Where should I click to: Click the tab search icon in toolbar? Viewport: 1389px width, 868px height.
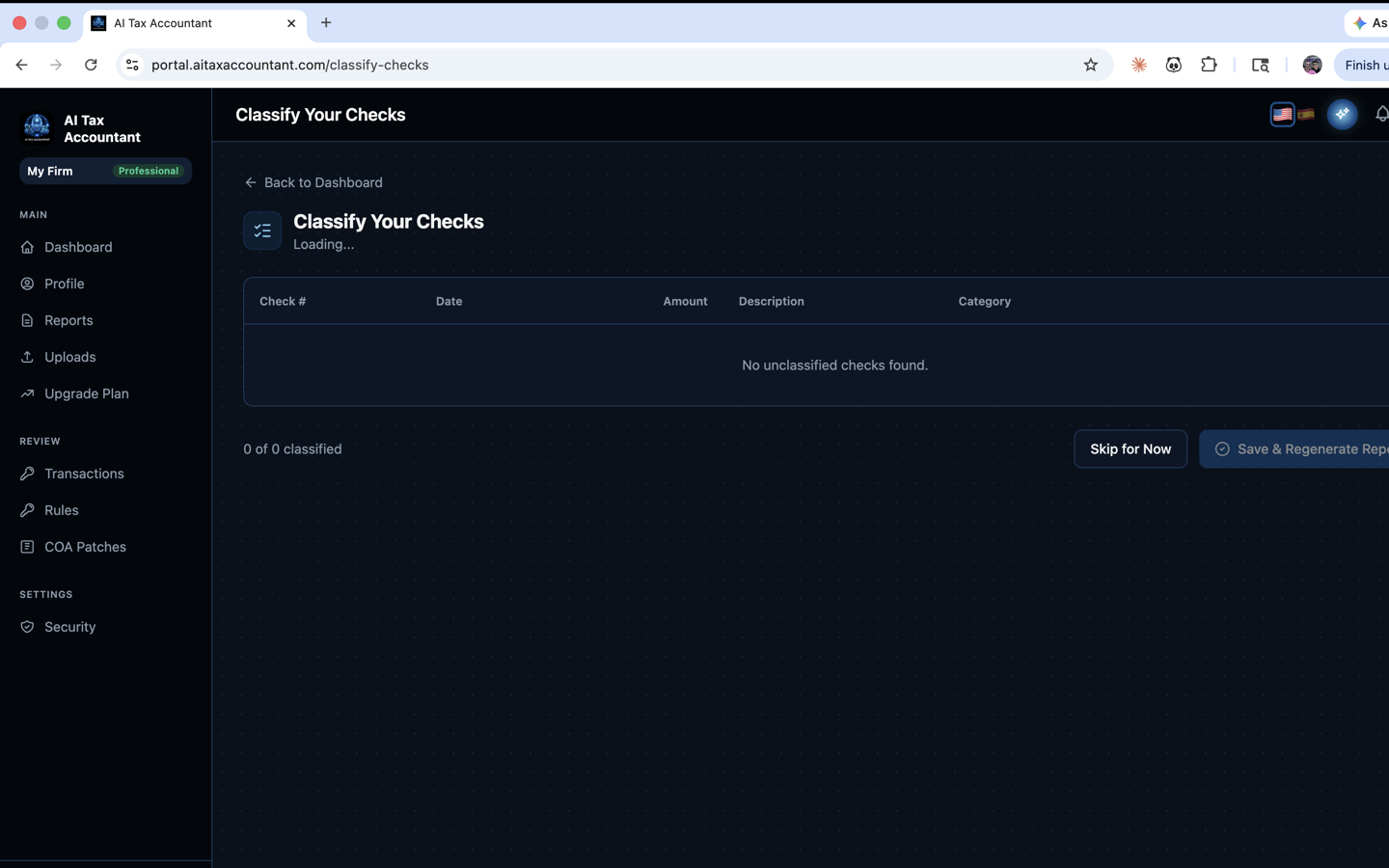coord(1261,65)
